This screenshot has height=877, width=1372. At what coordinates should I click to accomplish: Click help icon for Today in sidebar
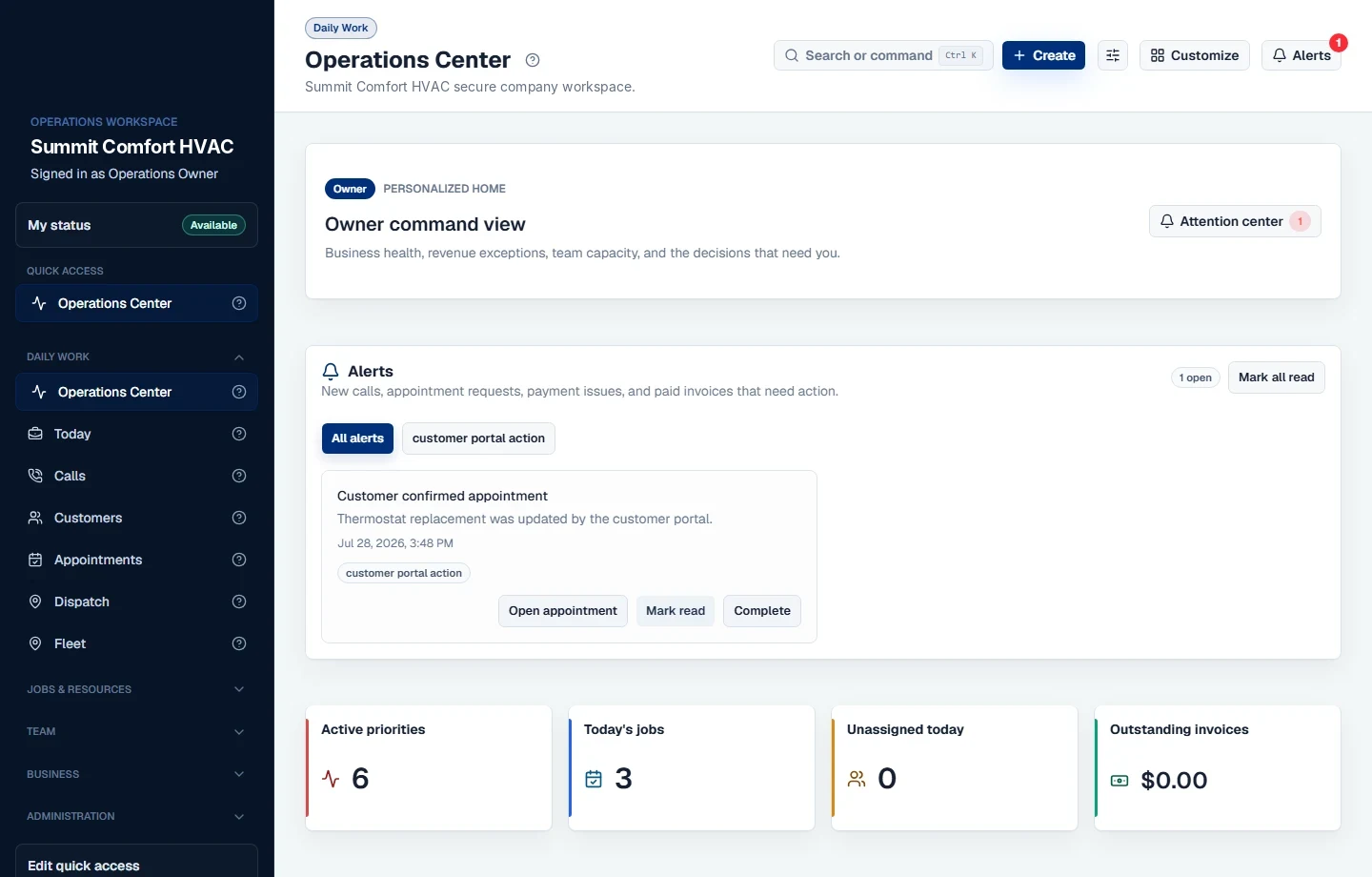pyautogui.click(x=239, y=434)
